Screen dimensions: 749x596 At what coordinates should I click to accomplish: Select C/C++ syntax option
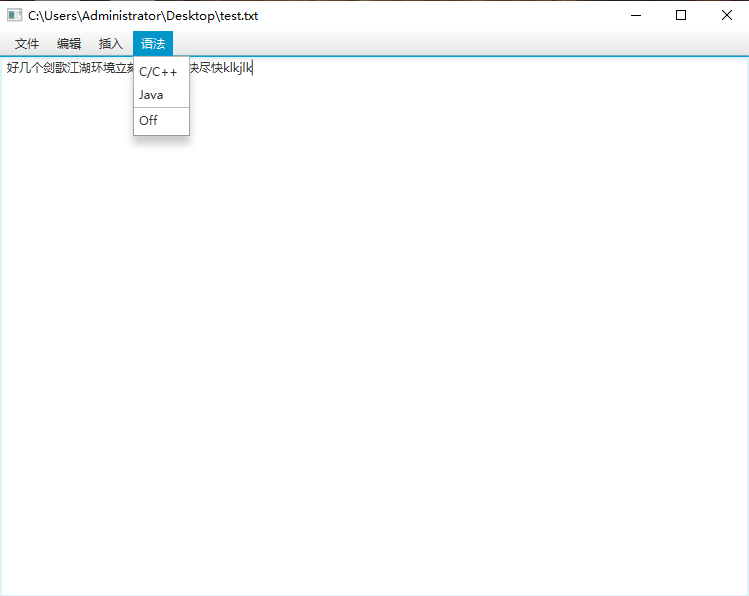[161, 72]
